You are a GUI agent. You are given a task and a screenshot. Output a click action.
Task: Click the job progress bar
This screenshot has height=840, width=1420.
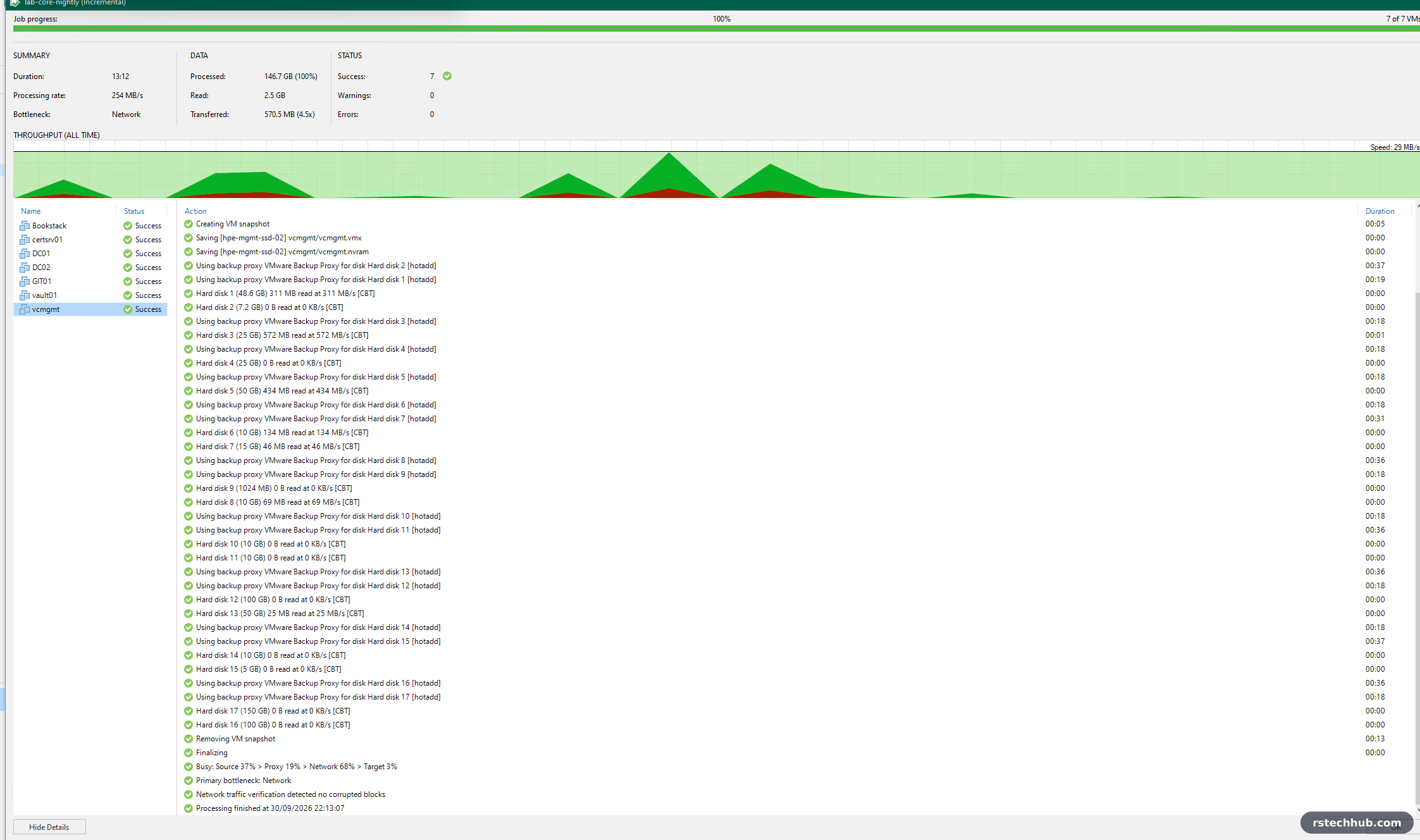[x=716, y=28]
